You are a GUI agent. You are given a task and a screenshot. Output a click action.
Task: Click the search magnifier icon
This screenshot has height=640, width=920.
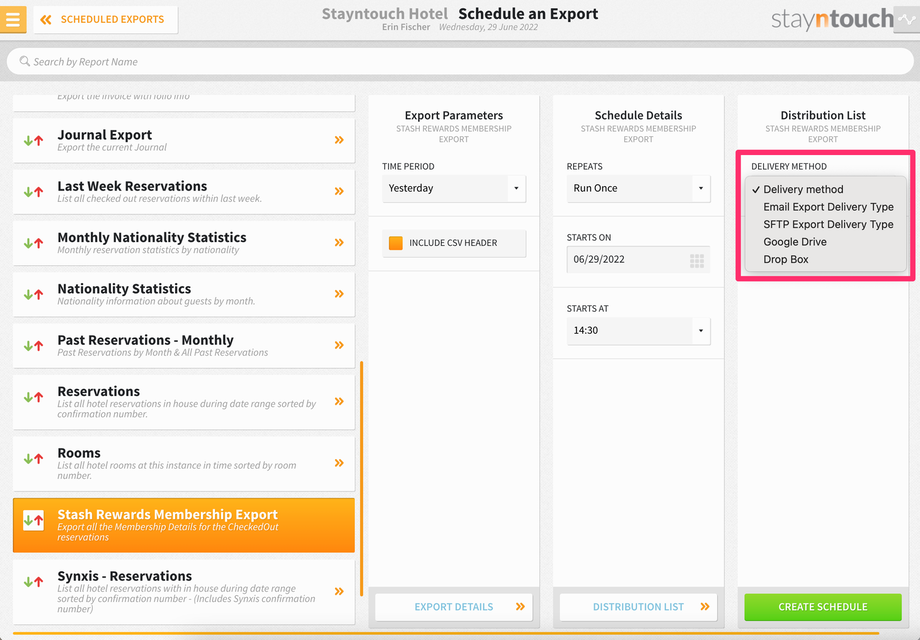(x=25, y=61)
